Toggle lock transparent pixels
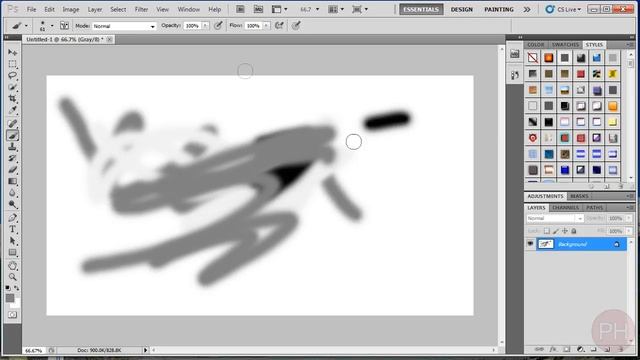This screenshot has width=640, height=360. 547,231
